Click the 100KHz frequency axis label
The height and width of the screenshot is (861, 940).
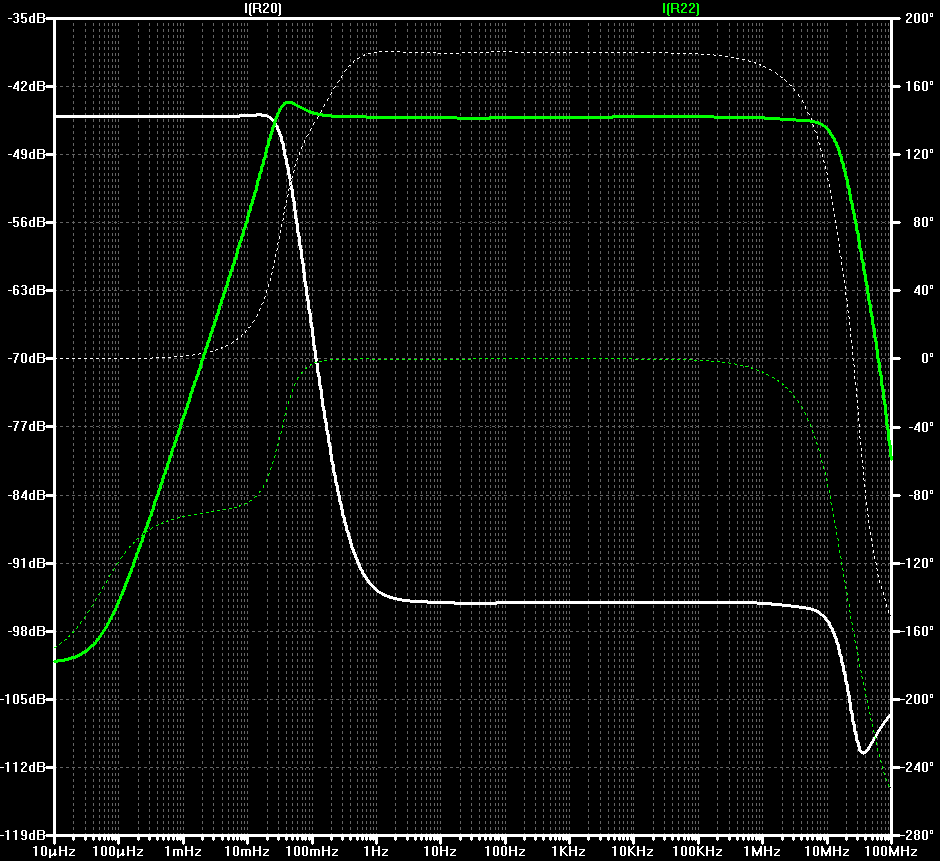pyautogui.click(x=697, y=852)
